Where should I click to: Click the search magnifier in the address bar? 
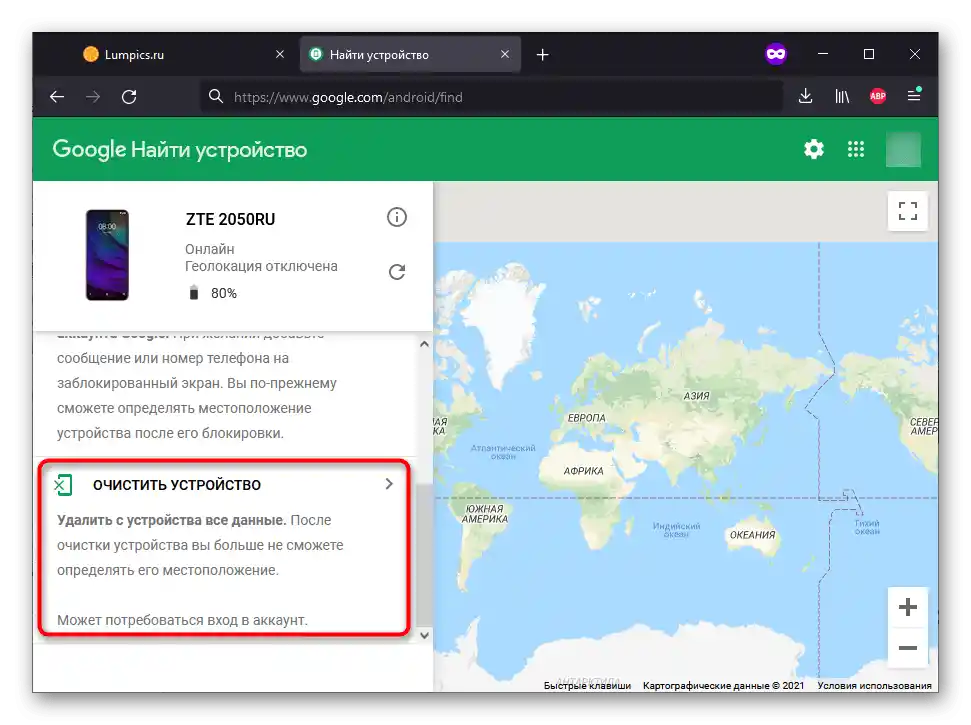216,97
